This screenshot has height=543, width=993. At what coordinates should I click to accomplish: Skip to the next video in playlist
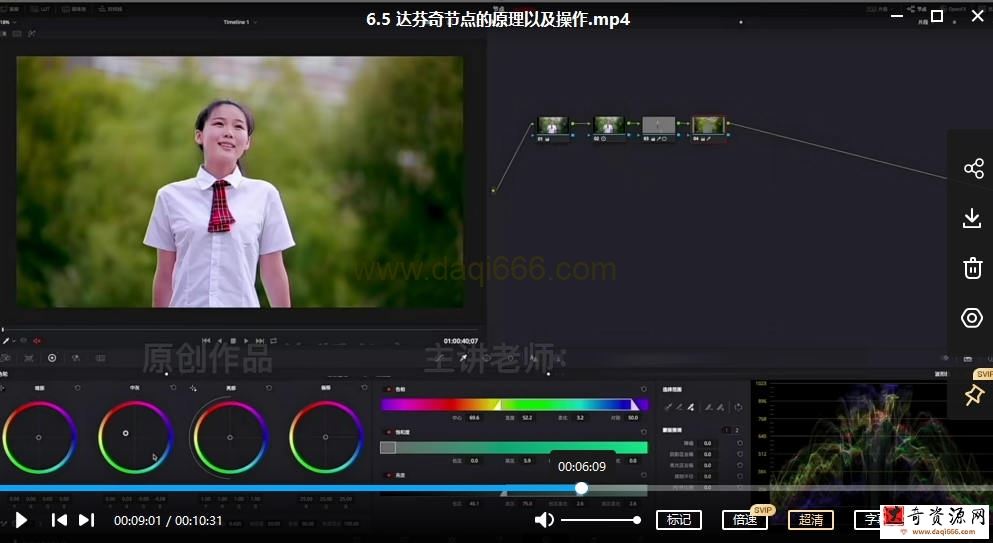[87, 520]
